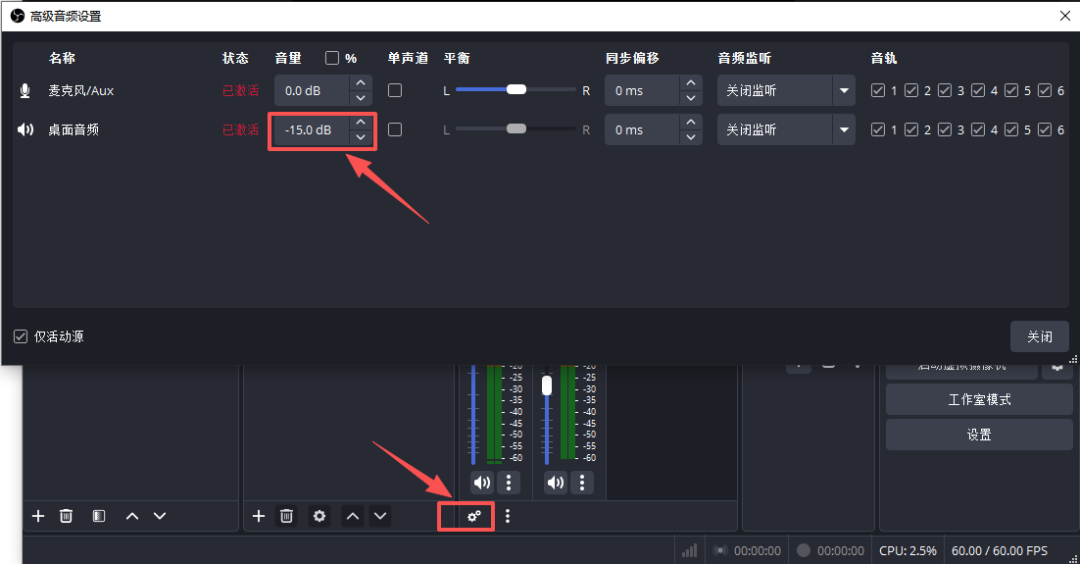Decrease volume dB for 桌面音频
The image size is (1080, 564).
click(361, 137)
